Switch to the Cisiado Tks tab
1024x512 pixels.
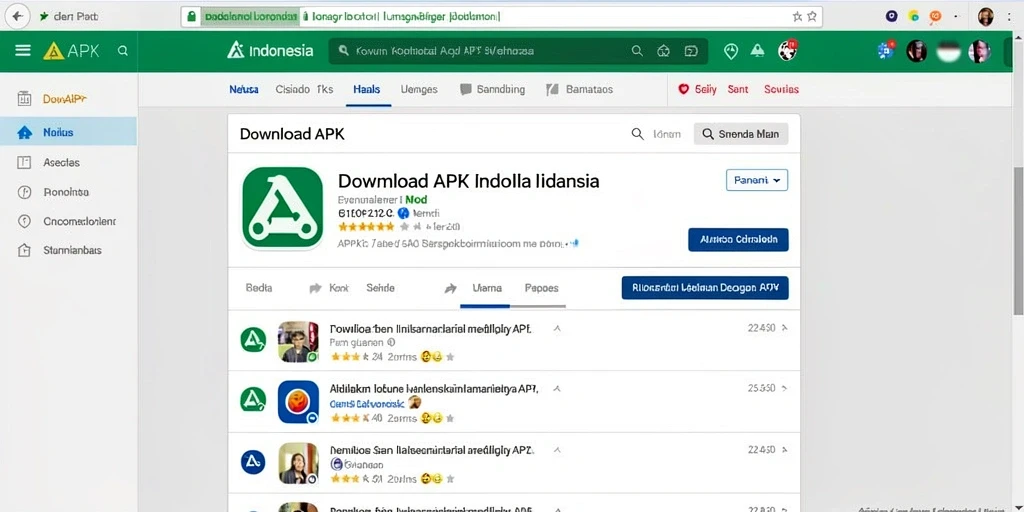point(304,89)
